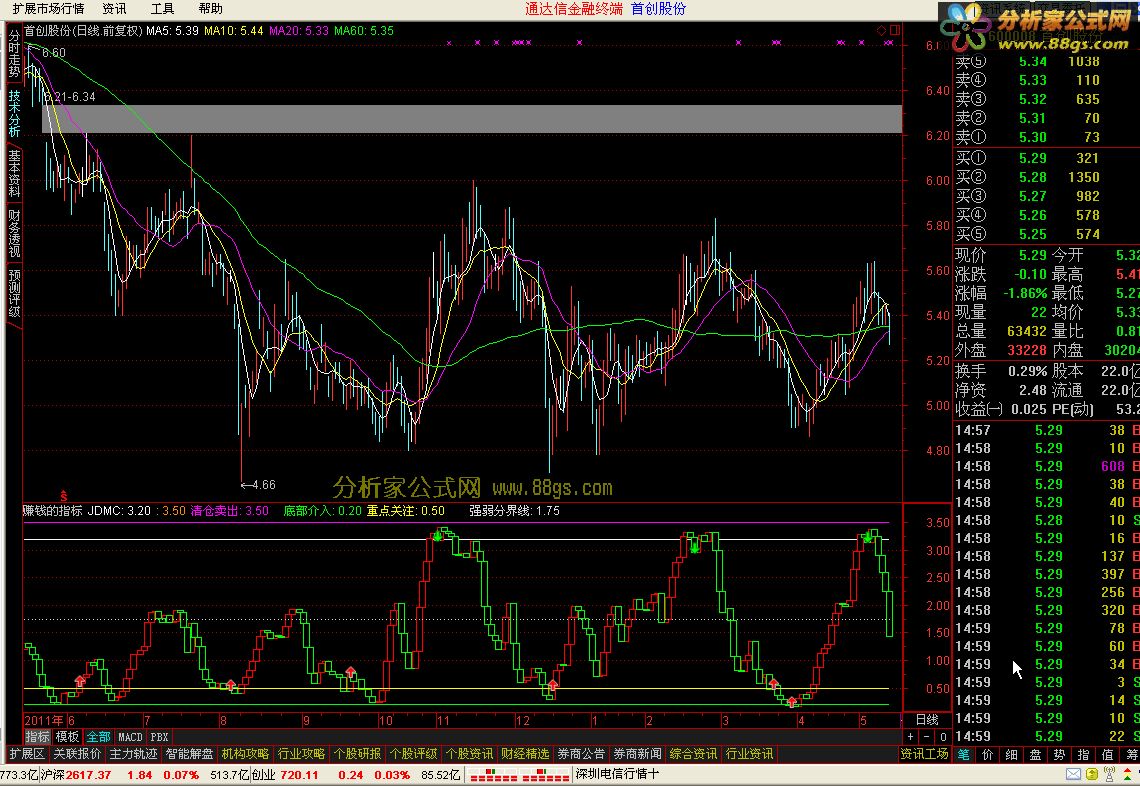Click the 日线 period button
This screenshot has width=1140, height=786.
coord(927,720)
